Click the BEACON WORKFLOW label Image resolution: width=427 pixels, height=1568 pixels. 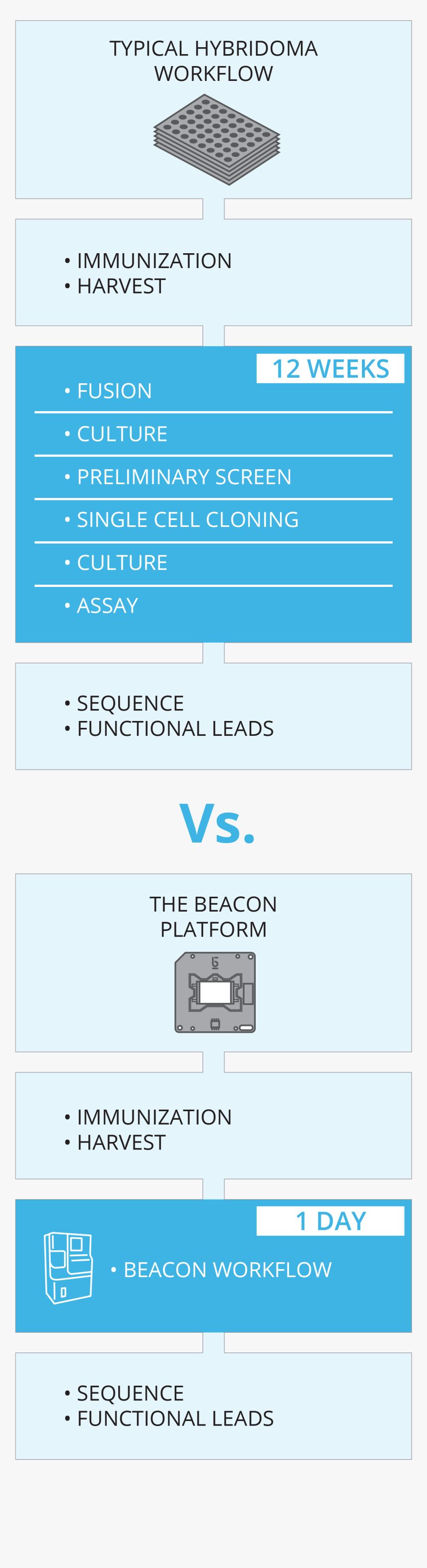(227, 1269)
